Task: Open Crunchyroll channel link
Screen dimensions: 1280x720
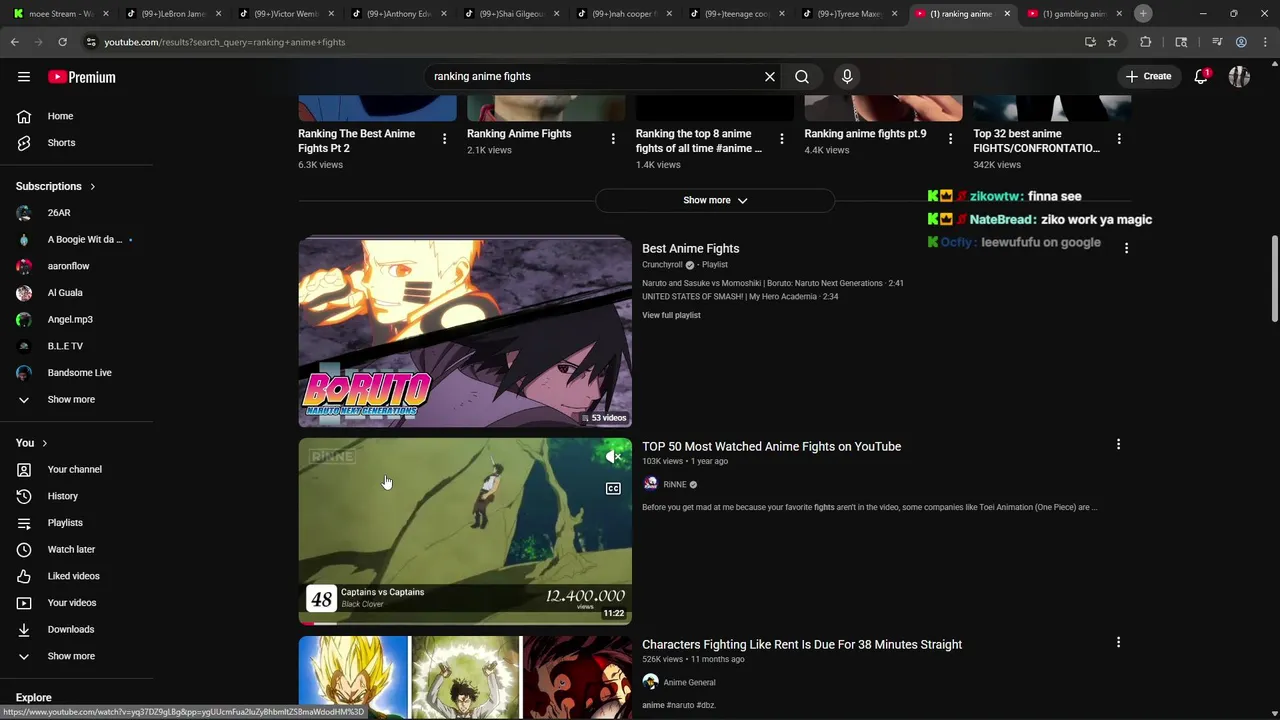Action: [662, 265]
